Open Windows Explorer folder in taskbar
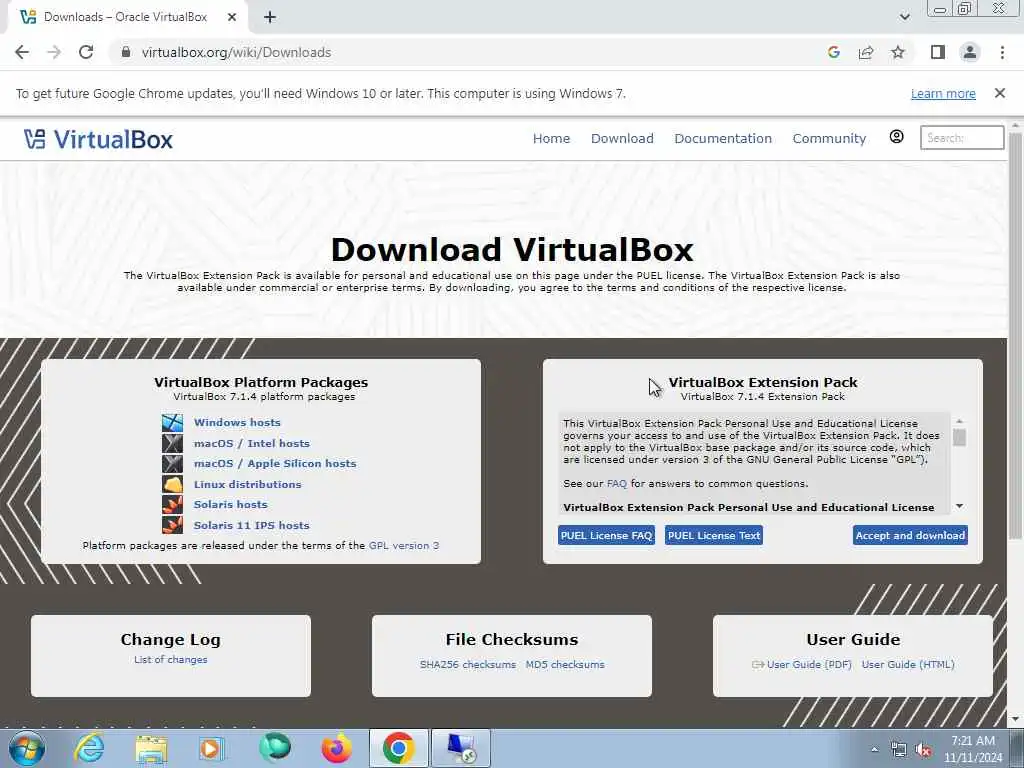1024x768 pixels. pyautogui.click(x=151, y=748)
